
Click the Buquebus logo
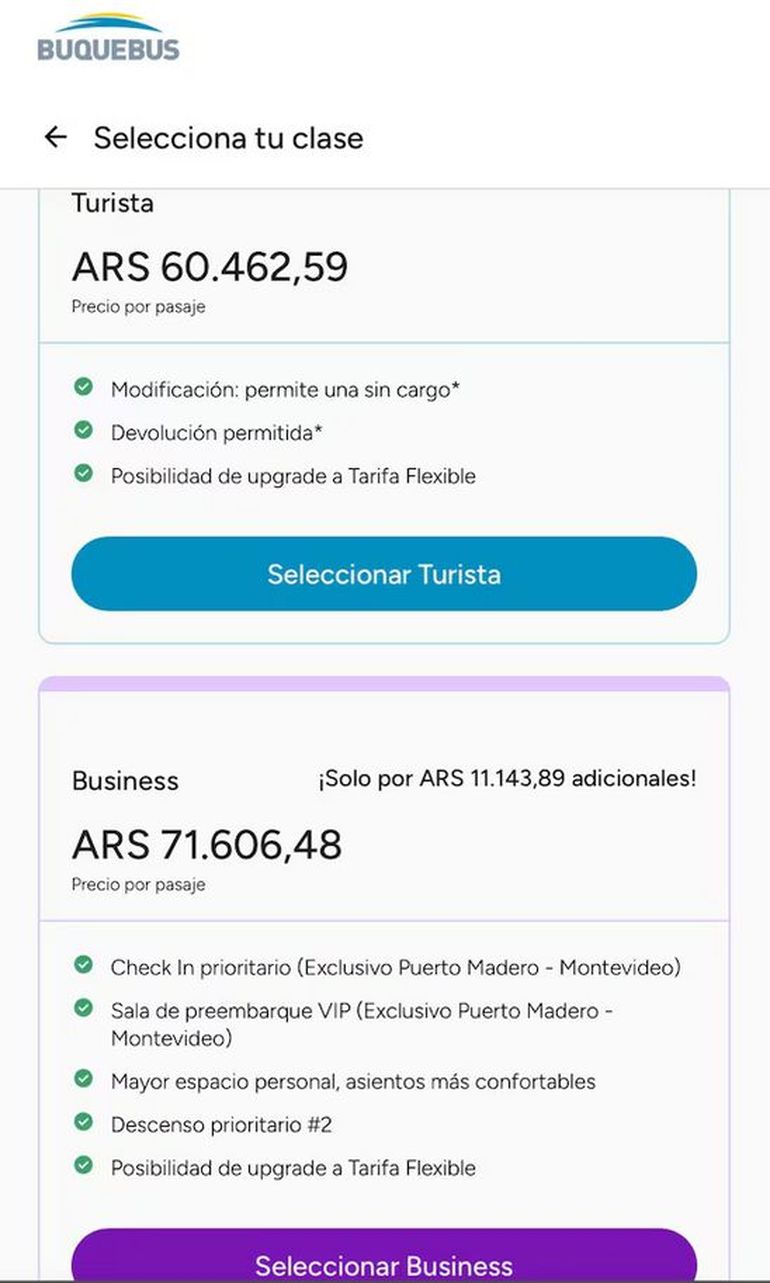[108, 38]
